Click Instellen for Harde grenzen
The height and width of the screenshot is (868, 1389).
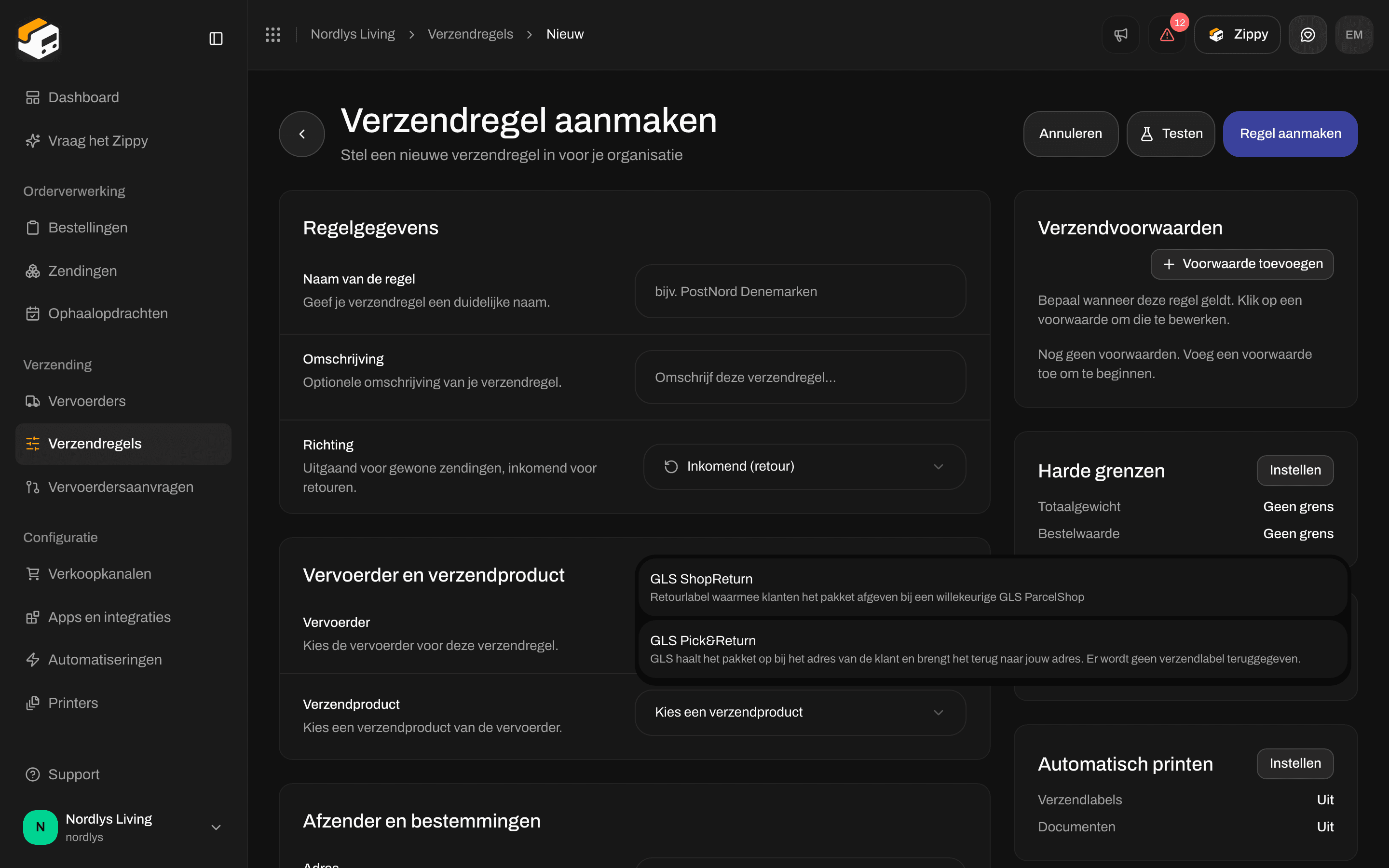click(x=1295, y=470)
